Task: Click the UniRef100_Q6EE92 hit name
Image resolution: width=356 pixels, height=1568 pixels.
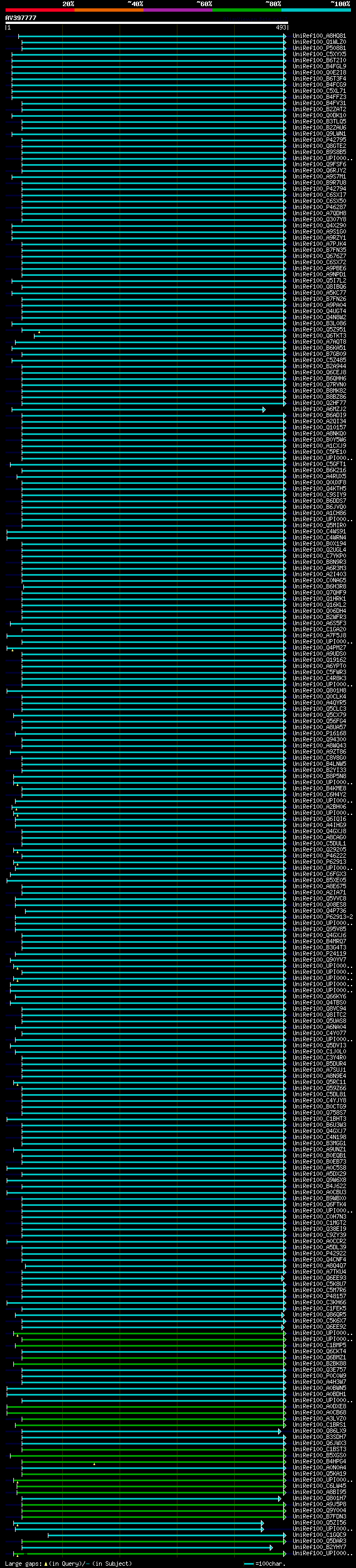Action: click(319, 1327)
